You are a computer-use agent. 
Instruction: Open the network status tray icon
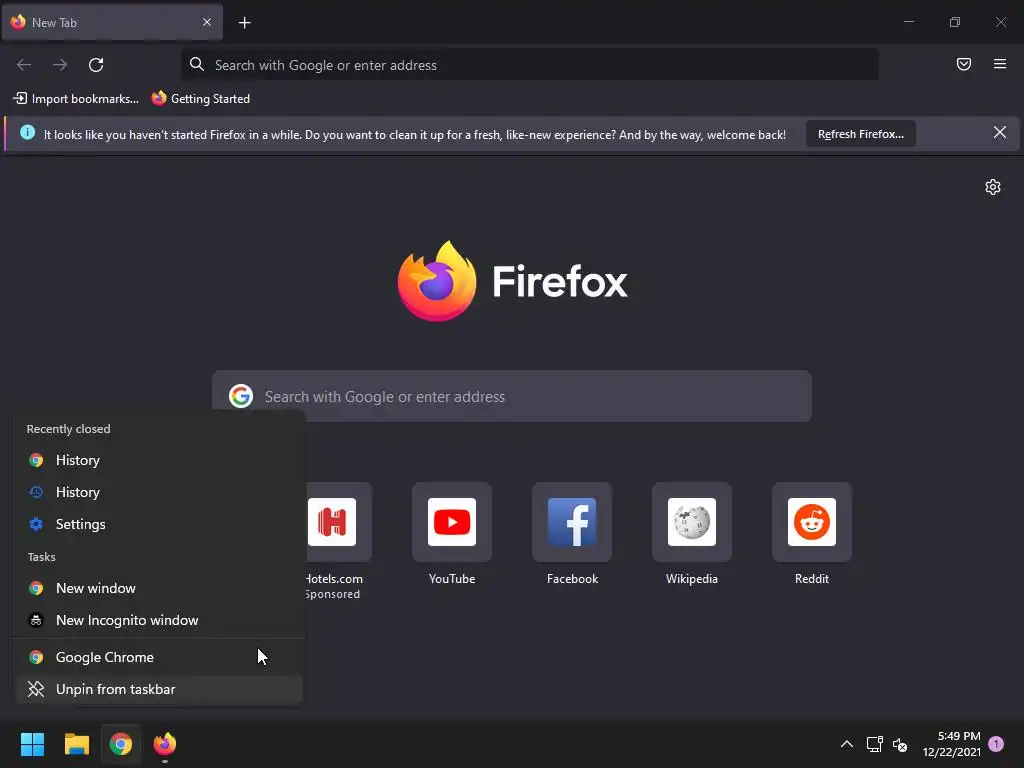(874, 744)
